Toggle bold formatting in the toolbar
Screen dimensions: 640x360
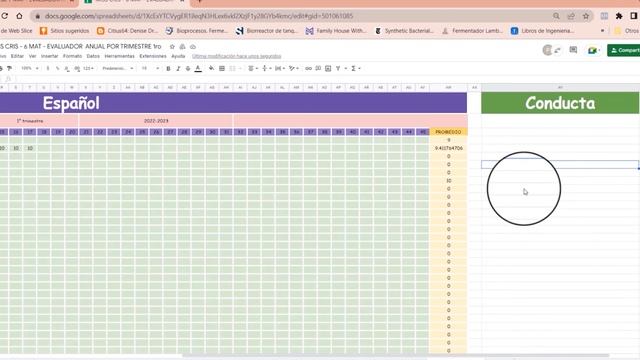point(168,69)
